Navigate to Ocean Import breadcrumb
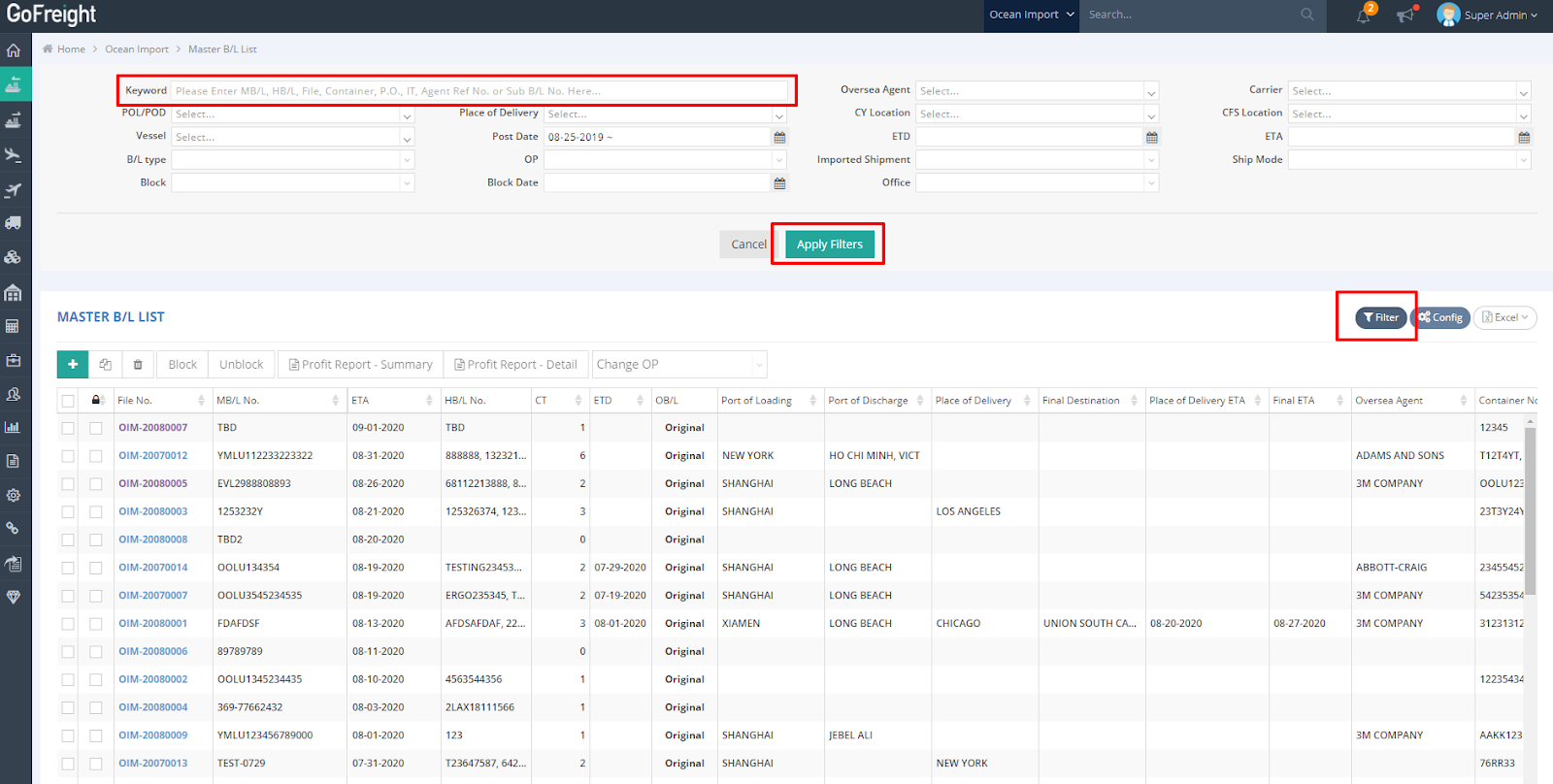The image size is (1553, 784). pos(137,49)
